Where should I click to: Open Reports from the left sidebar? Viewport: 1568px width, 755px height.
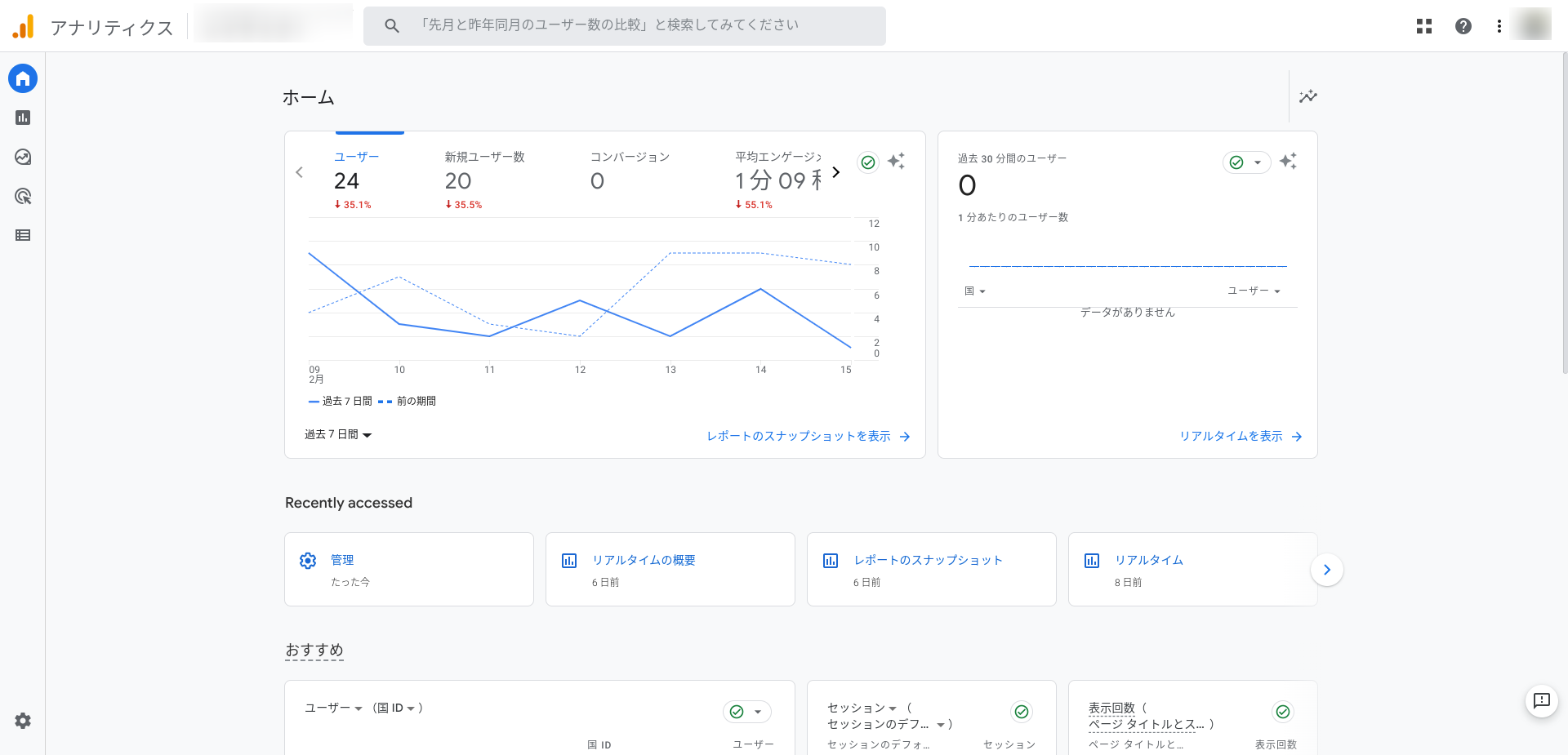[x=23, y=118]
